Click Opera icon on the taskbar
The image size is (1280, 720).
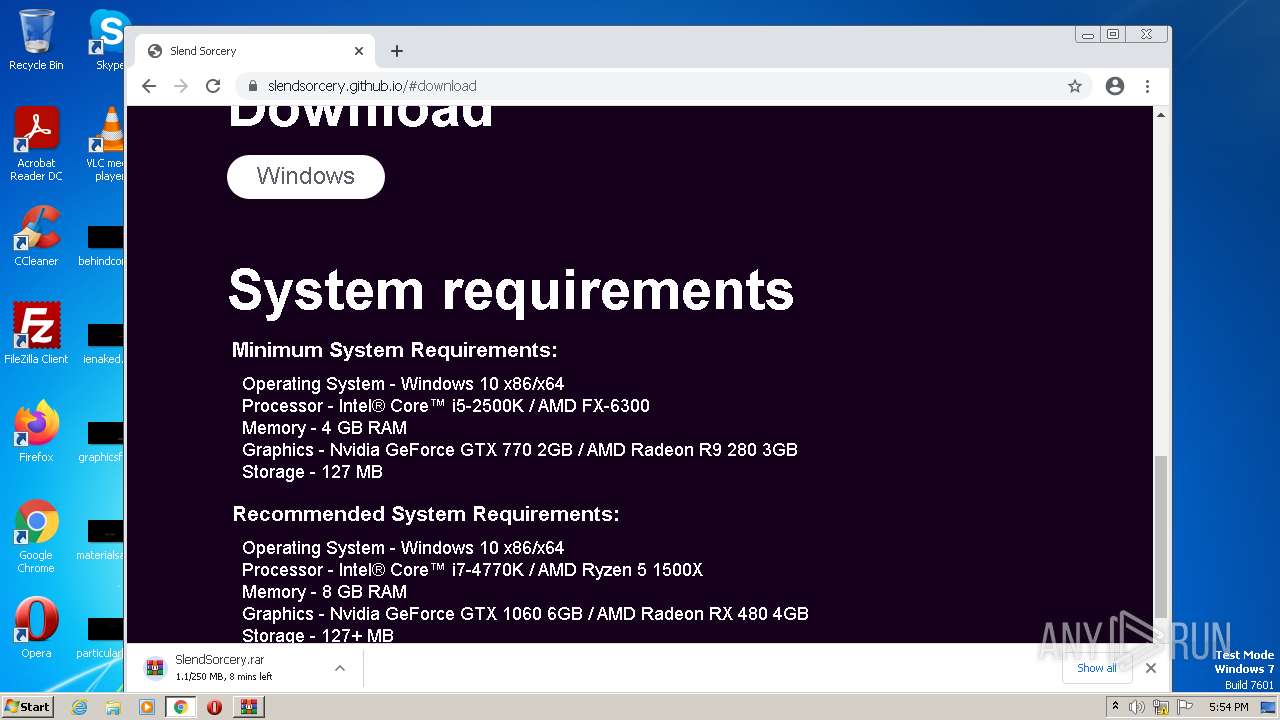(x=214, y=707)
